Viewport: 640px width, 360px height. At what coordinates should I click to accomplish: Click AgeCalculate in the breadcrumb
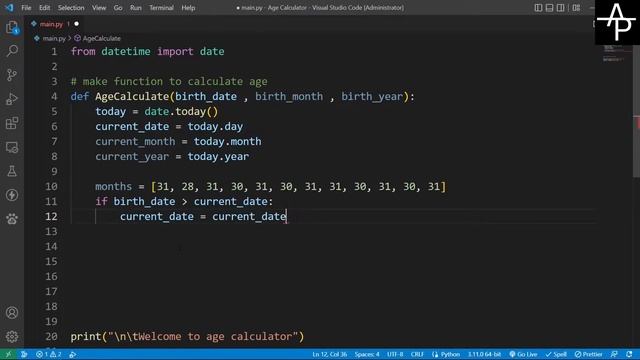coord(101,38)
